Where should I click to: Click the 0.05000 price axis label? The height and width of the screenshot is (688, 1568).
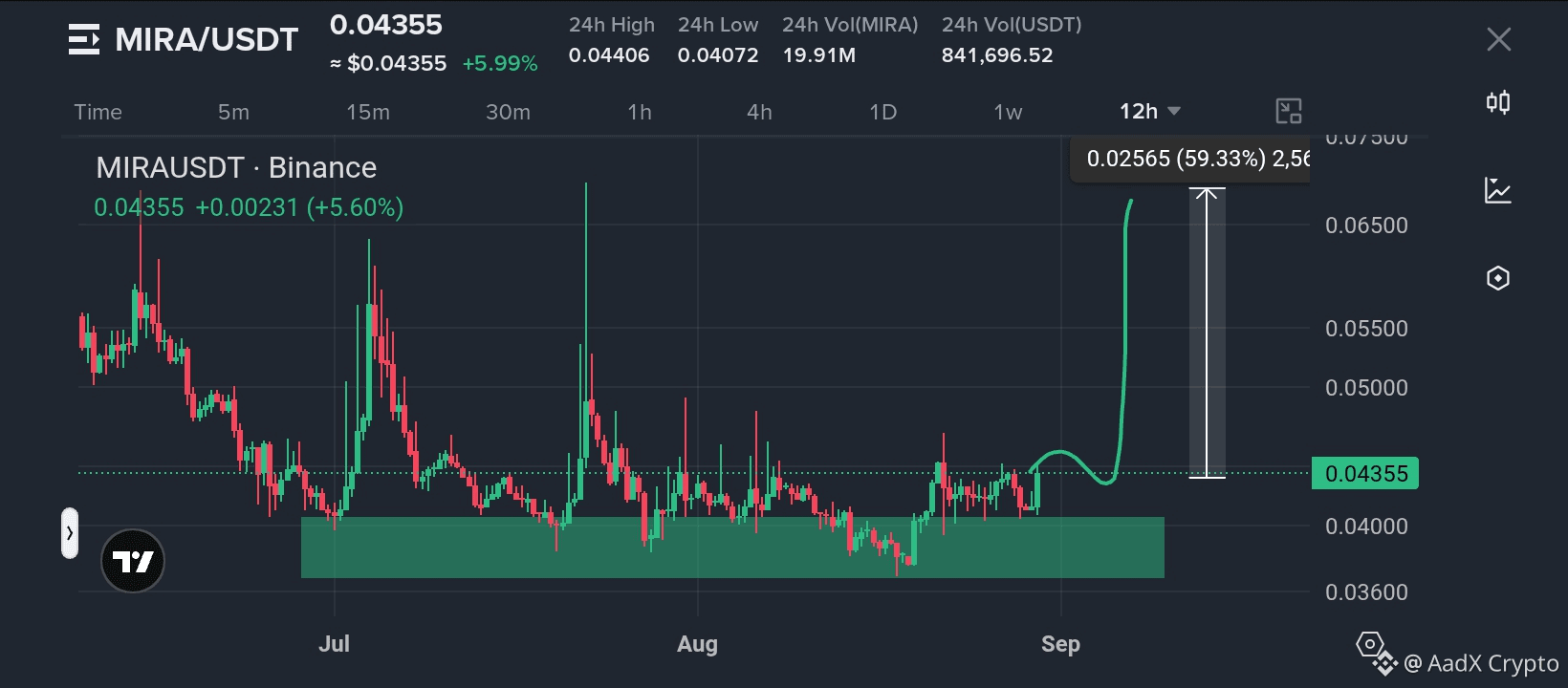click(x=1366, y=388)
